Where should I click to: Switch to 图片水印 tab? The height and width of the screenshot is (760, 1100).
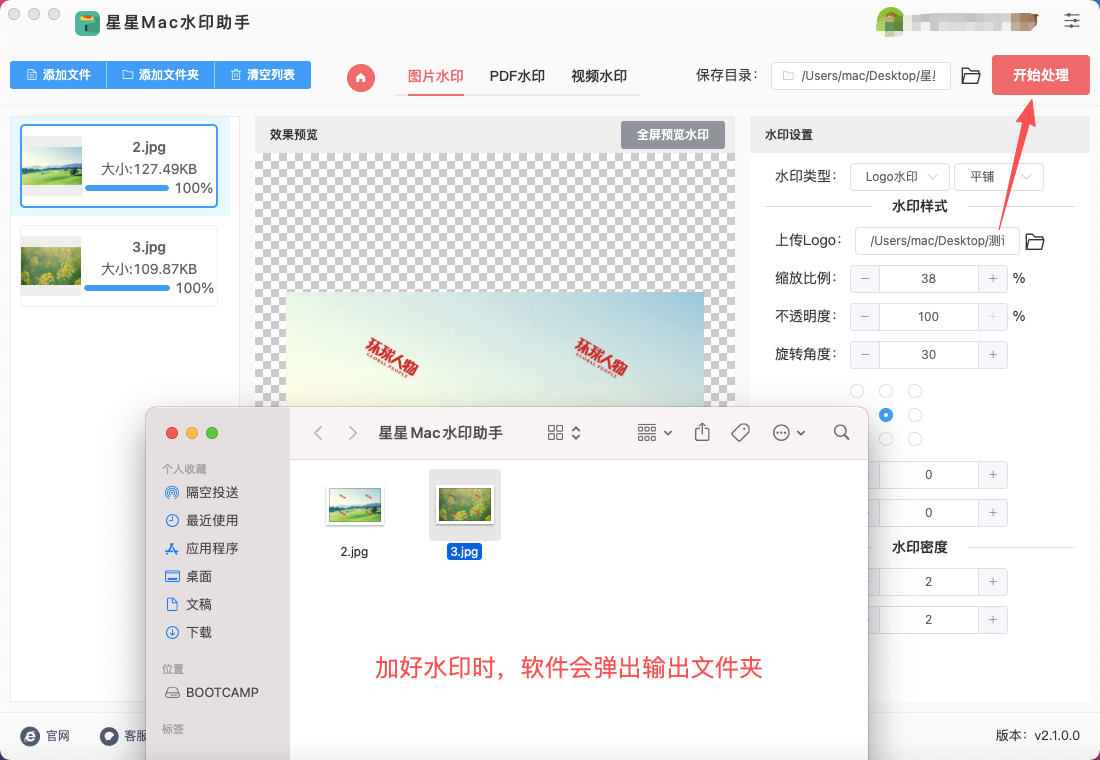point(436,76)
